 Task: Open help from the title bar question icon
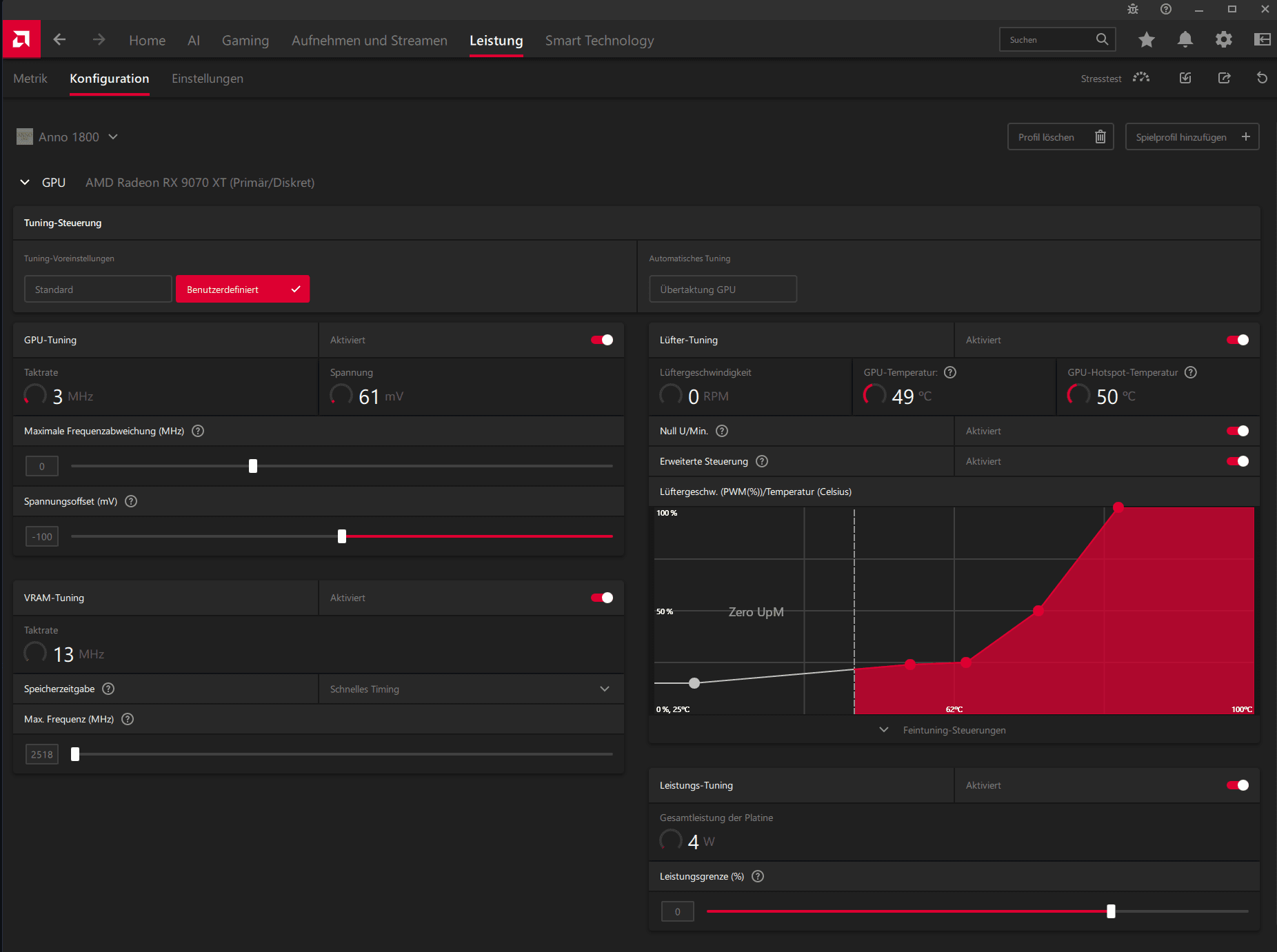pos(1166,9)
